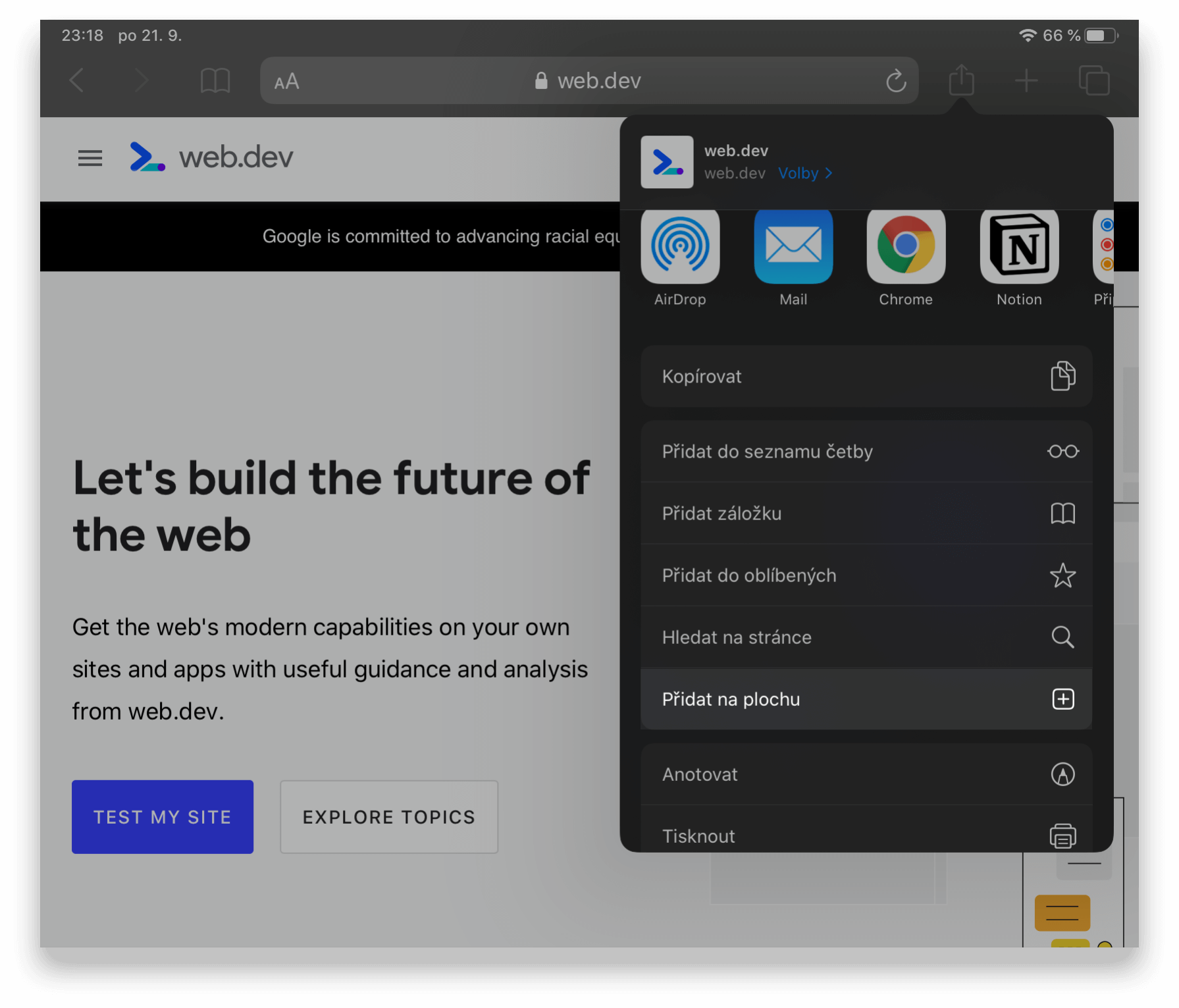Viewport: 1179px width, 1008px height.
Task: Open the web.dev hamburger menu
Action: [90, 158]
